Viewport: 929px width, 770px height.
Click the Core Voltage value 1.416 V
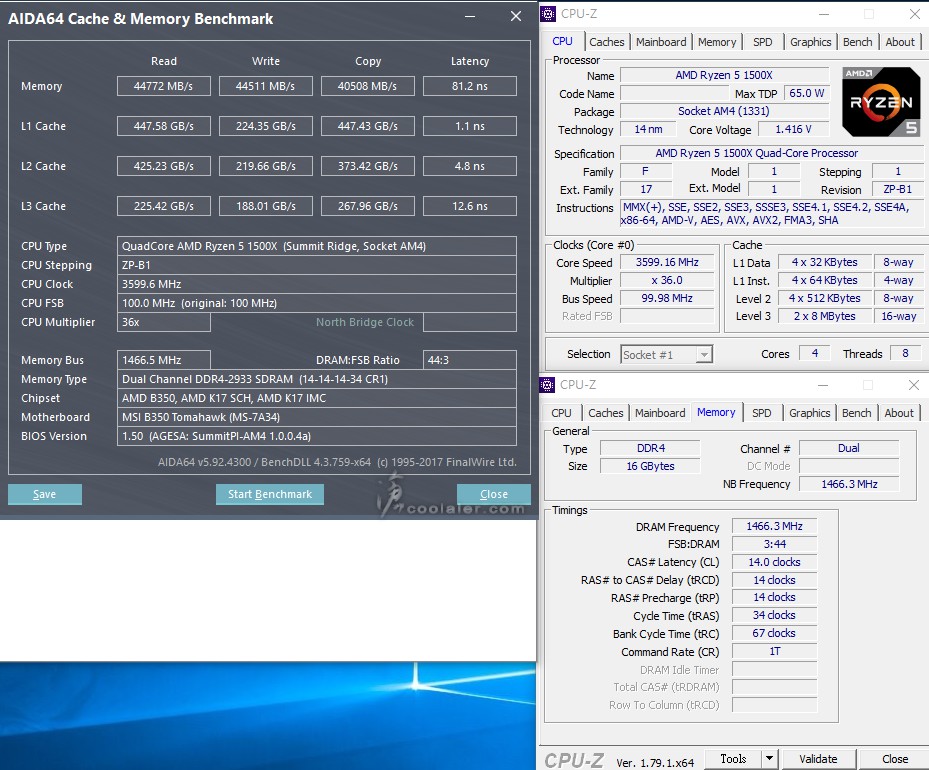point(793,129)
